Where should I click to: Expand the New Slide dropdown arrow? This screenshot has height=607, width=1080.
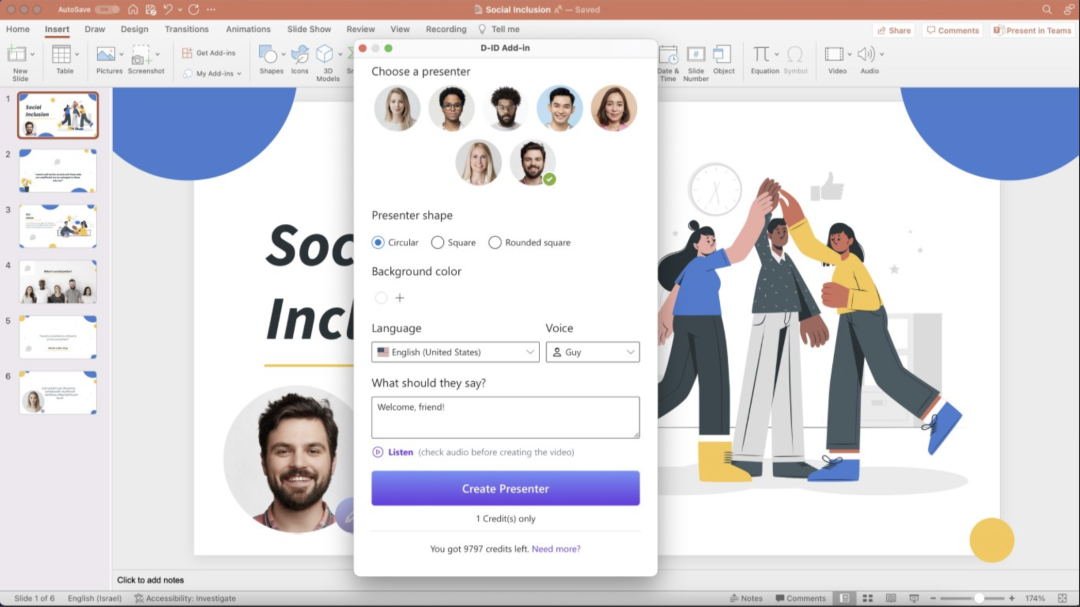tap(32, 54)
